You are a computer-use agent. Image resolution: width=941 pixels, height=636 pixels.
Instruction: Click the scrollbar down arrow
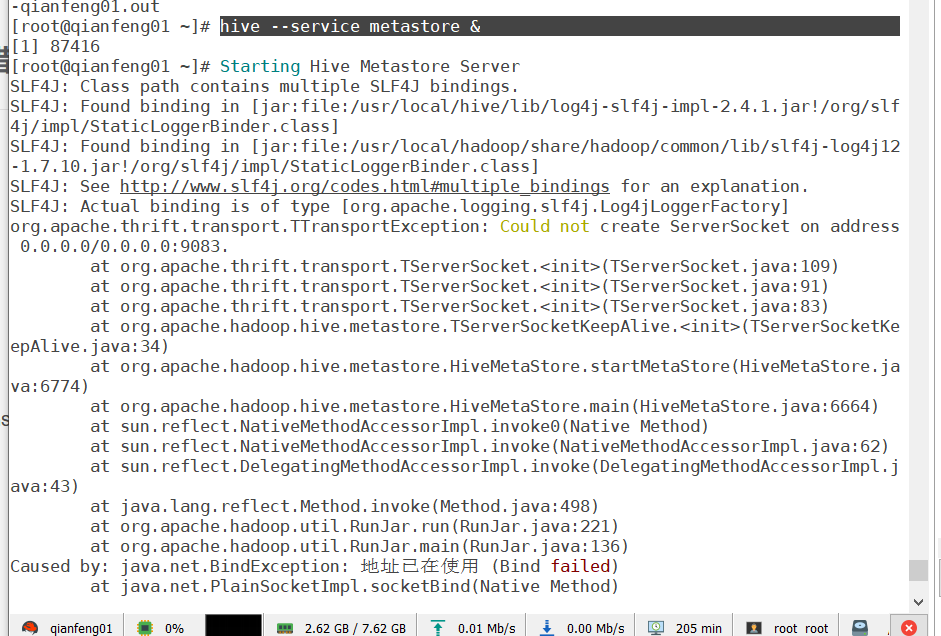(919, 601)
